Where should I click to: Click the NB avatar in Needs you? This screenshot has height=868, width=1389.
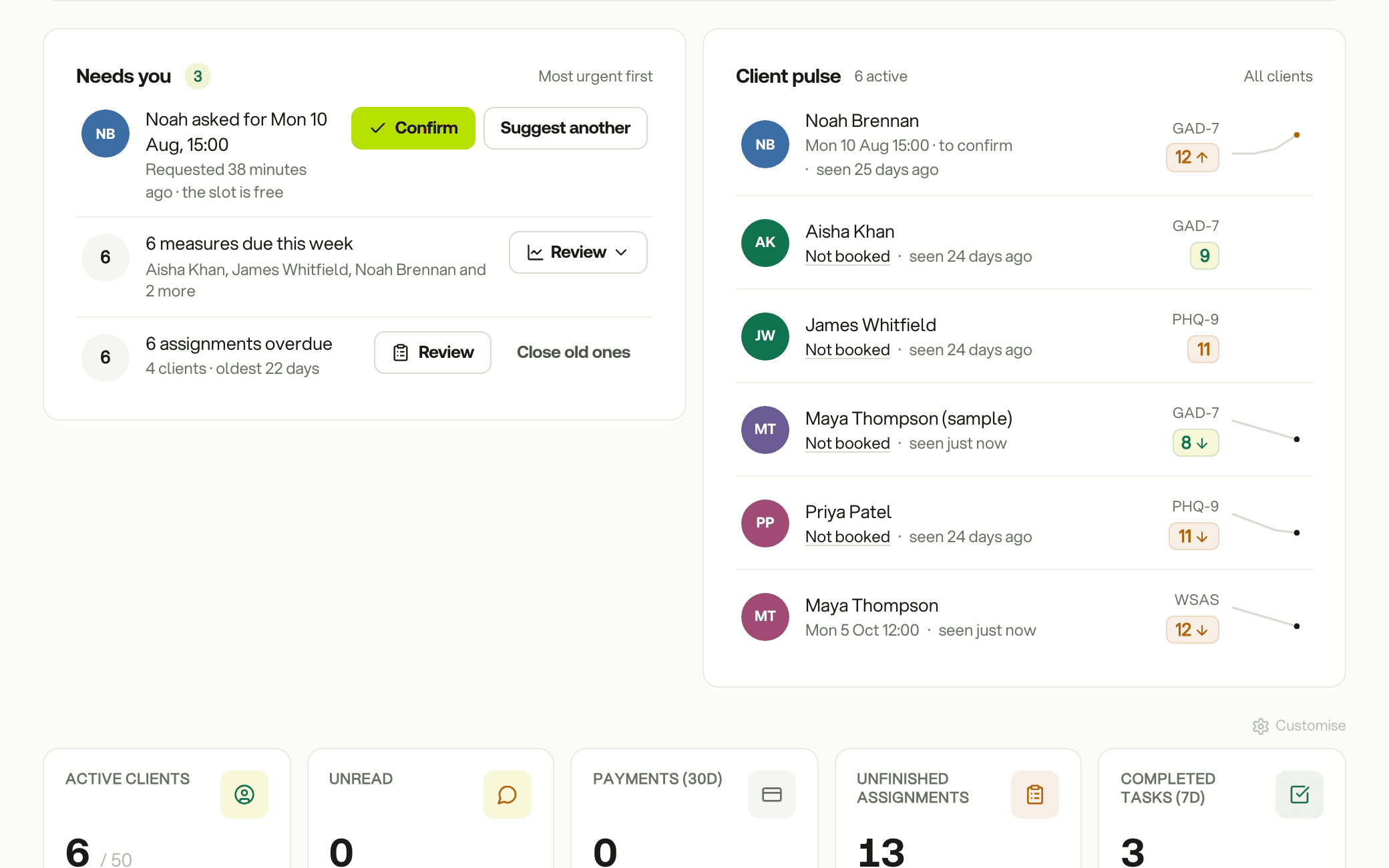106,134
